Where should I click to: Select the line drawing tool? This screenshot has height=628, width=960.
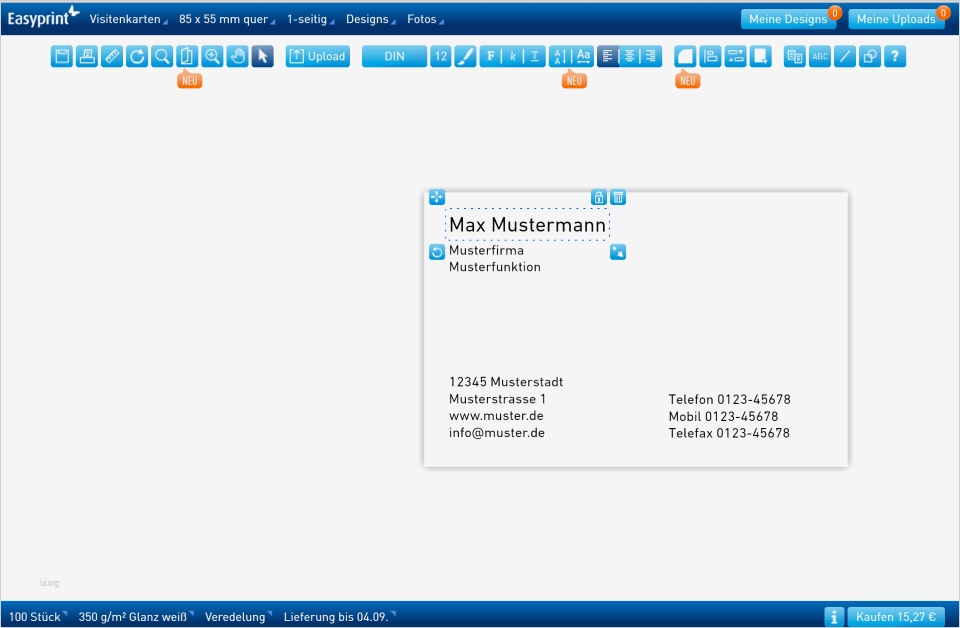(x=845, y=56)
